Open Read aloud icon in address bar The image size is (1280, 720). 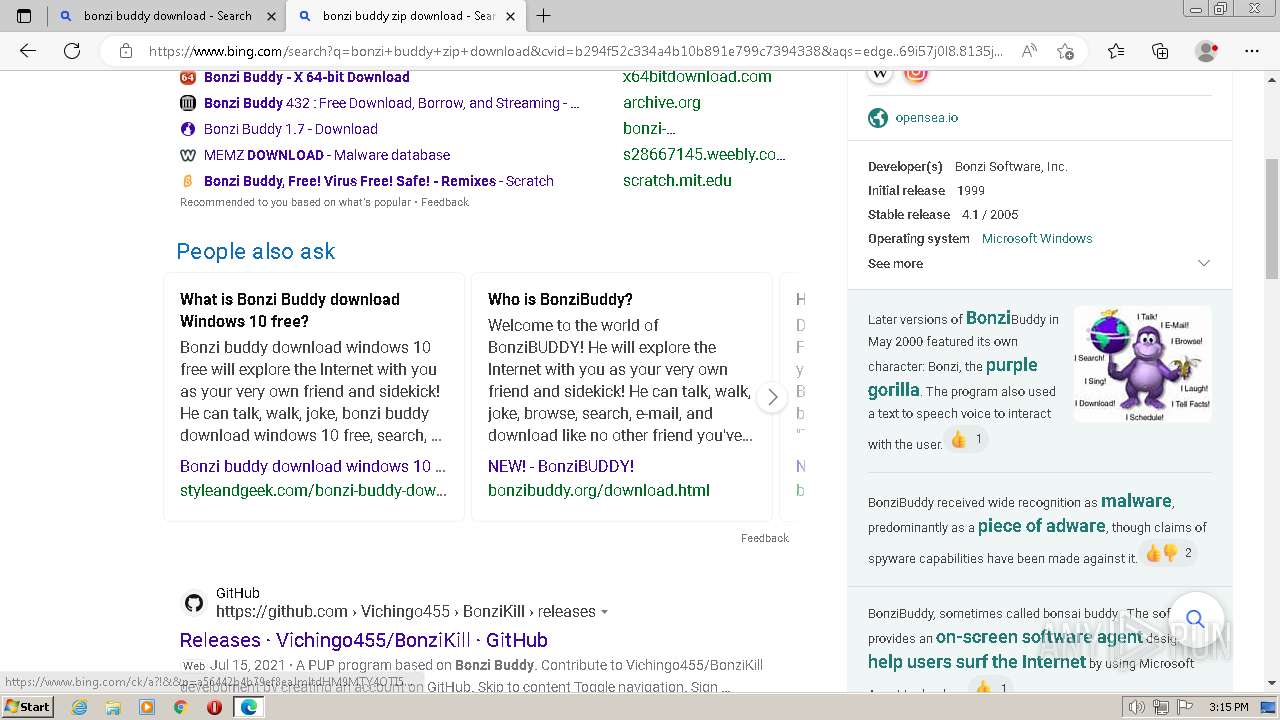(1029, 51)
